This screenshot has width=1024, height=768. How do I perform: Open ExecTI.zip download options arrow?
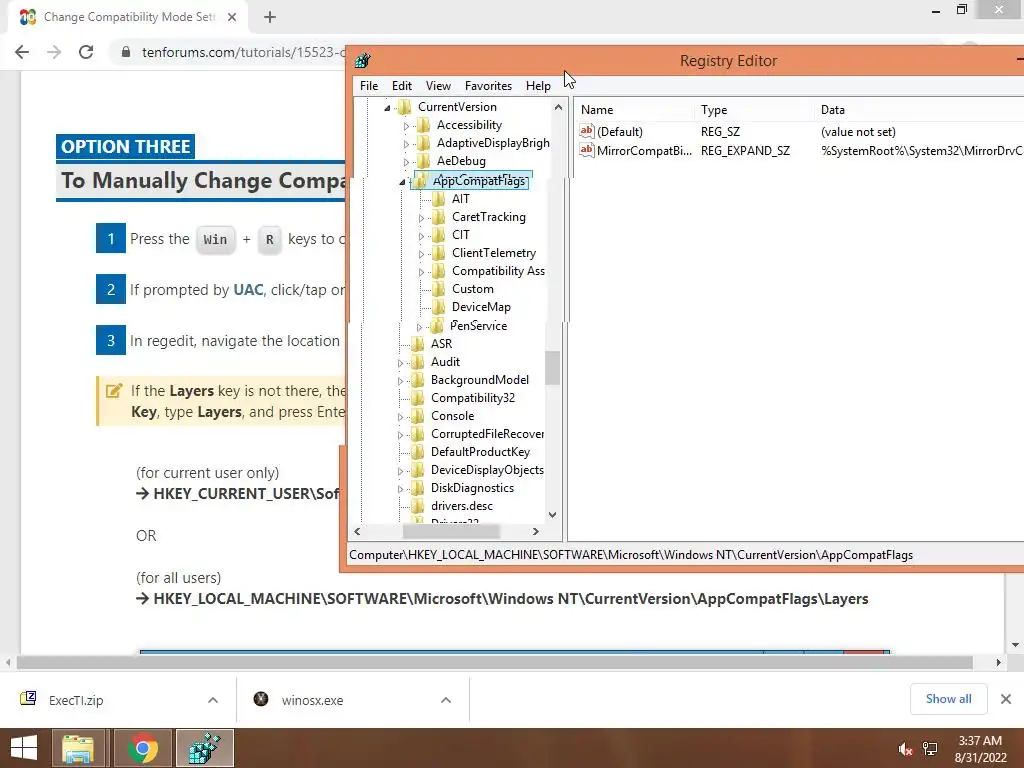[x=213, y=700]
